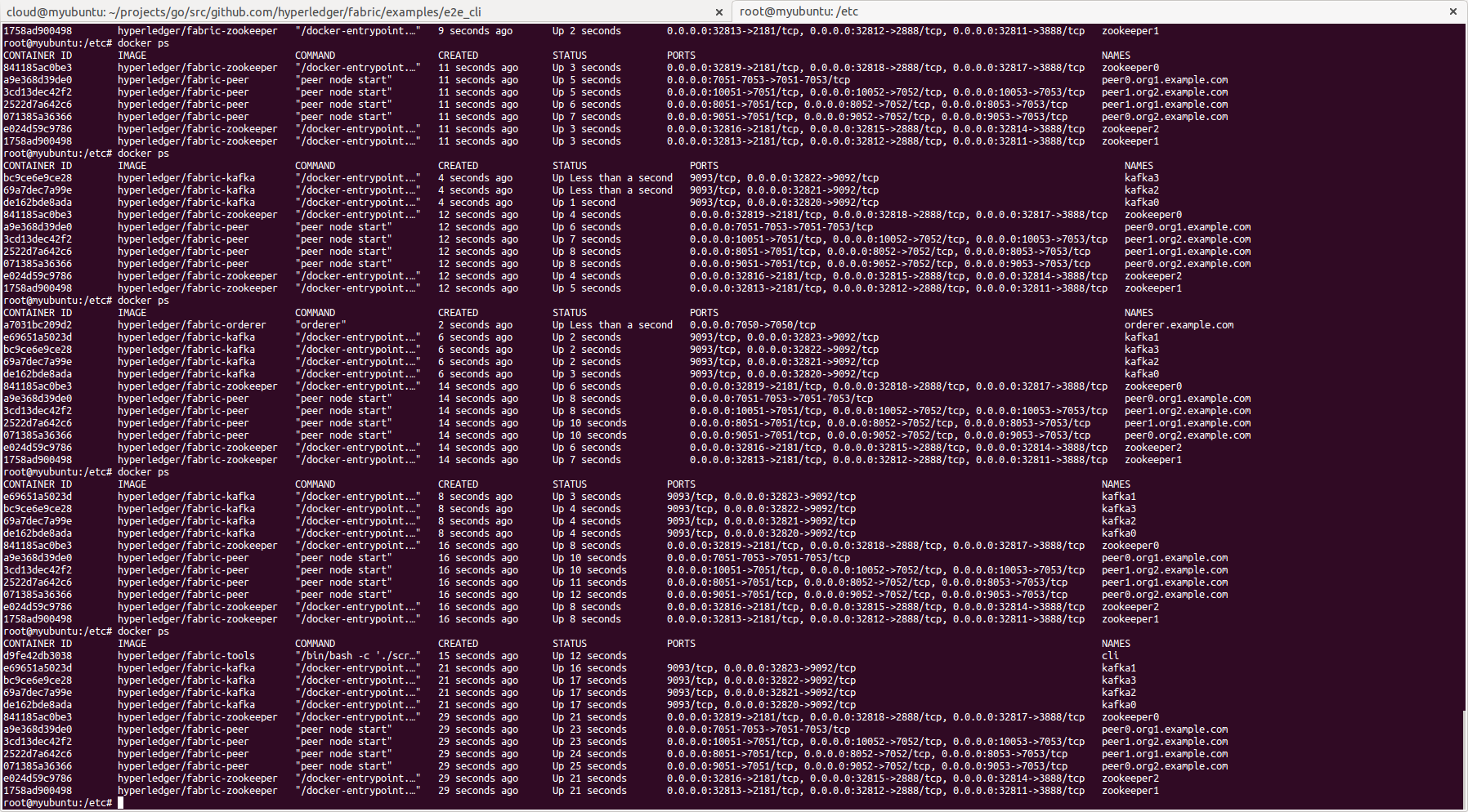Click the "orderer" command entry

point(320,325)
